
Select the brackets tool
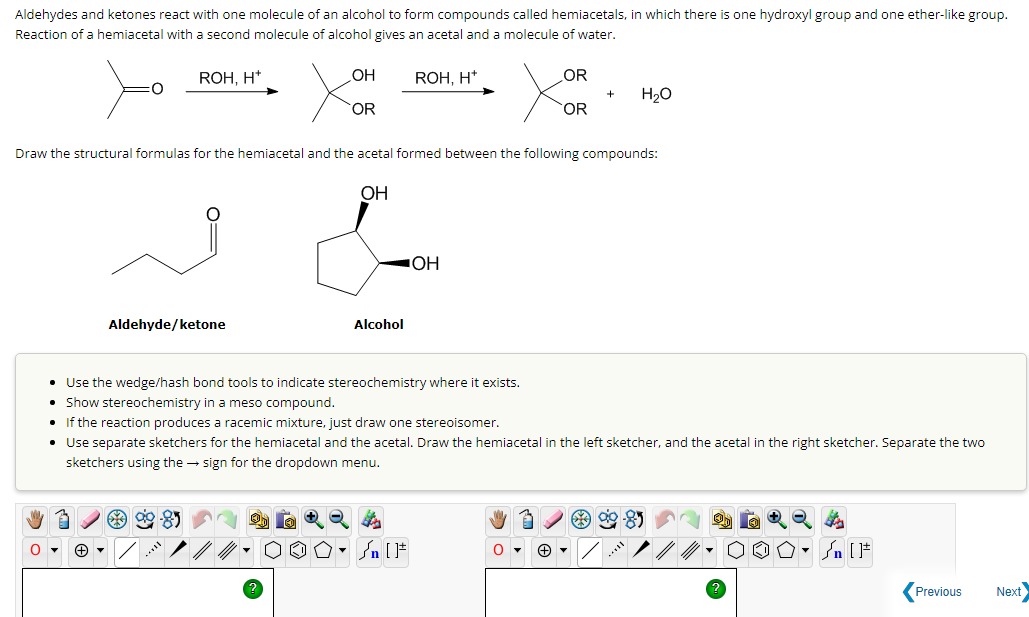395,548
